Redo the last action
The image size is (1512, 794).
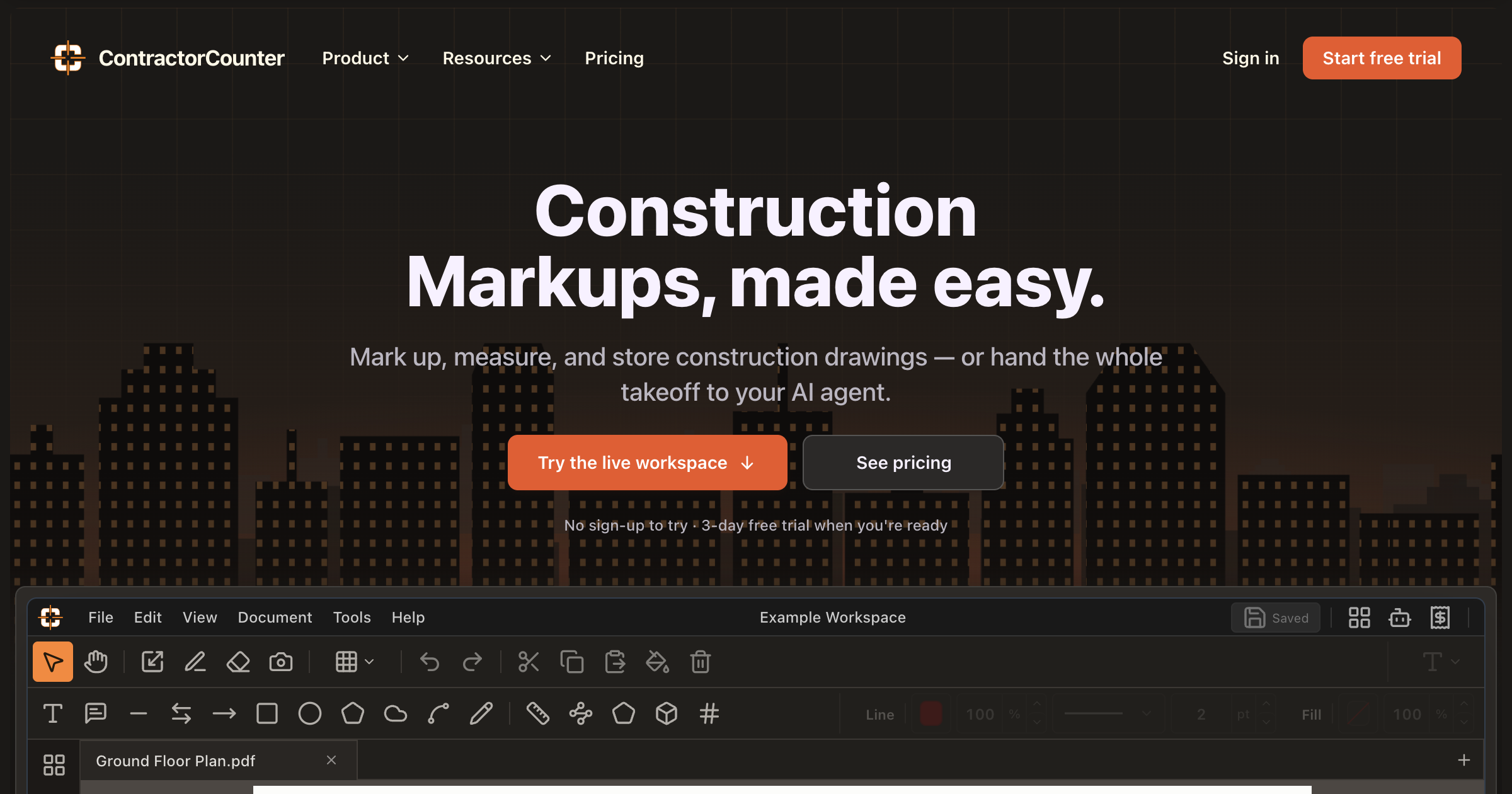[472, 662]
